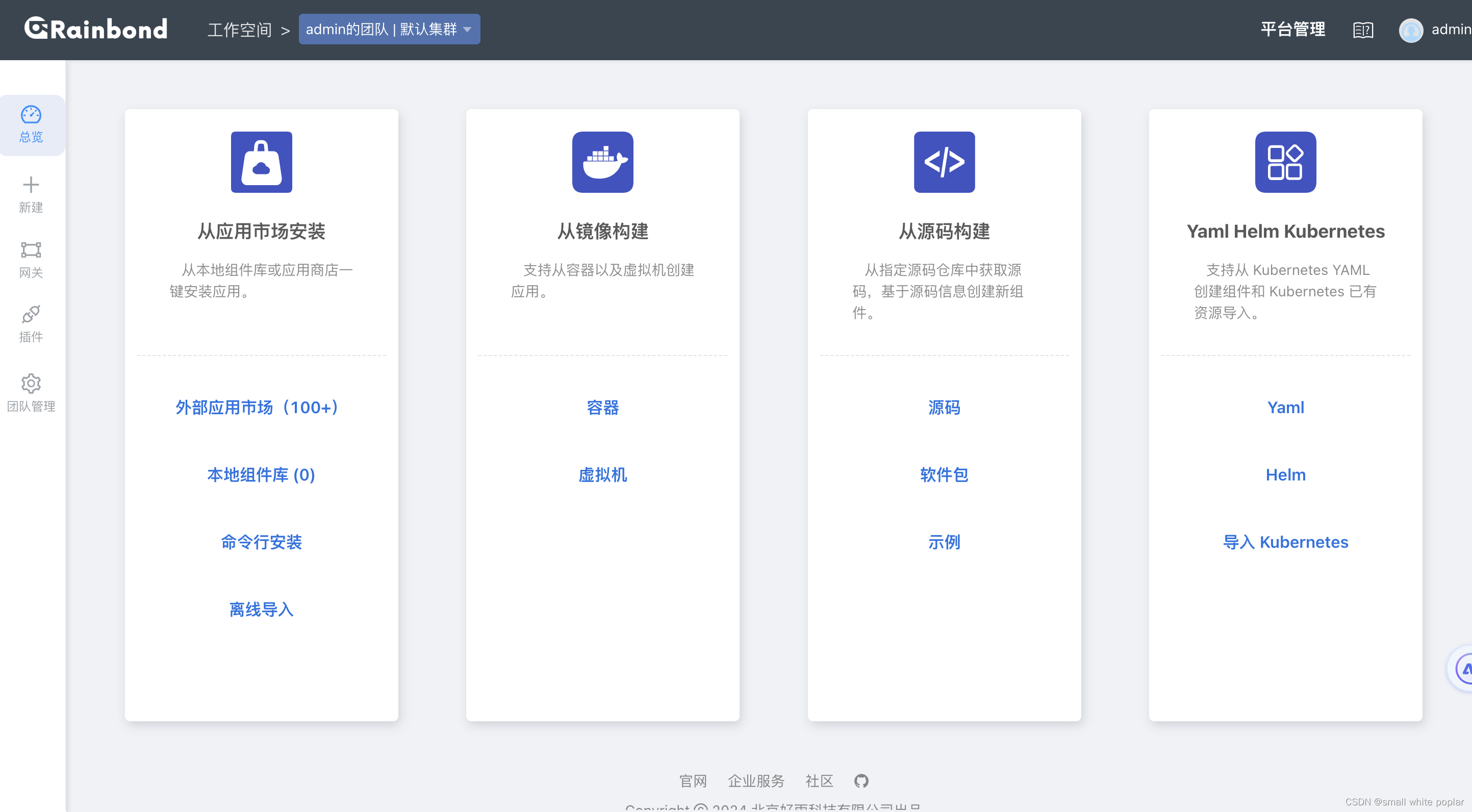
Task: Click the 从本地组件库或应用商店一键安装应用 description
Action: coord(261,281)
